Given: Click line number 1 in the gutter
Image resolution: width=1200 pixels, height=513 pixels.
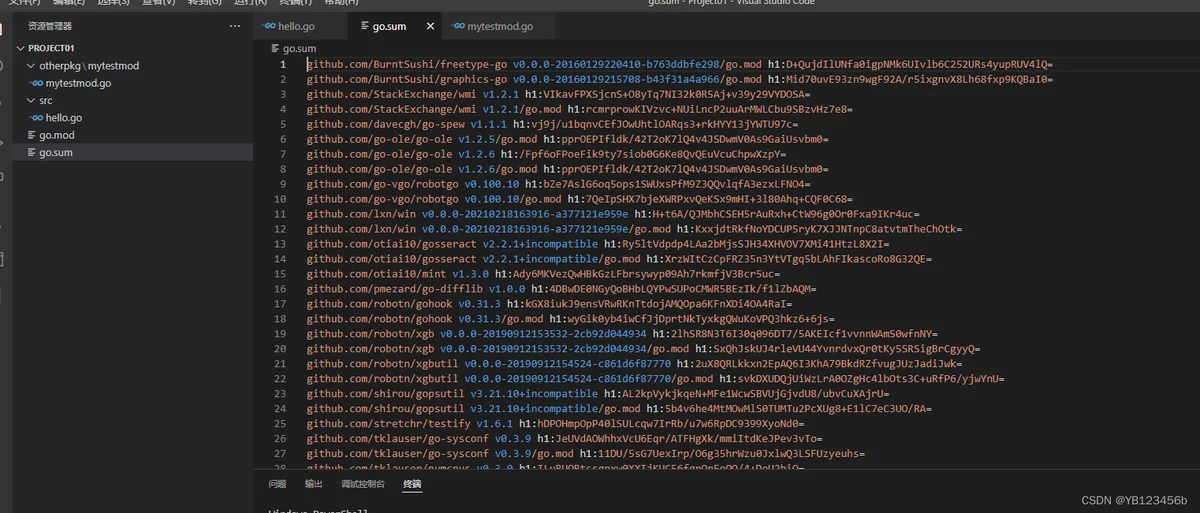Looking at the screenshot, I should point(285,64).
